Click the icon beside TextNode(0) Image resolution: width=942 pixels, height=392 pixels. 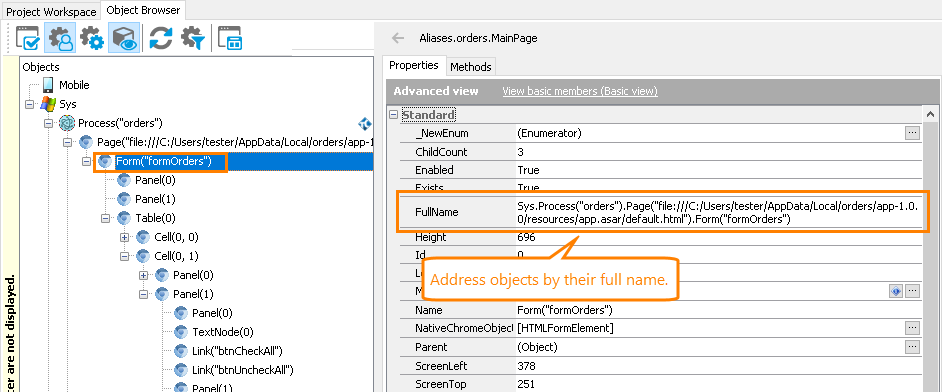(x=181, y=331)
